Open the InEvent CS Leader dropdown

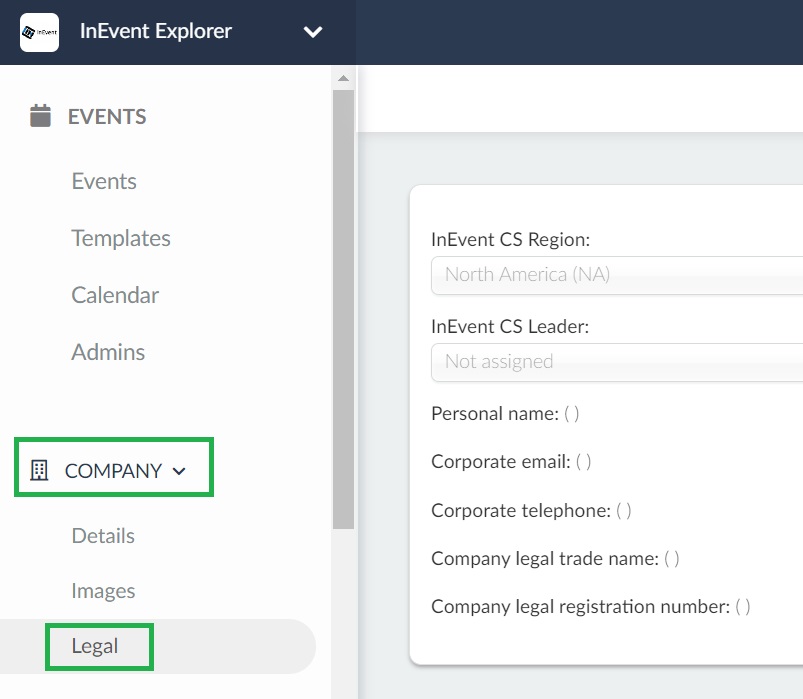pos(617,363)
